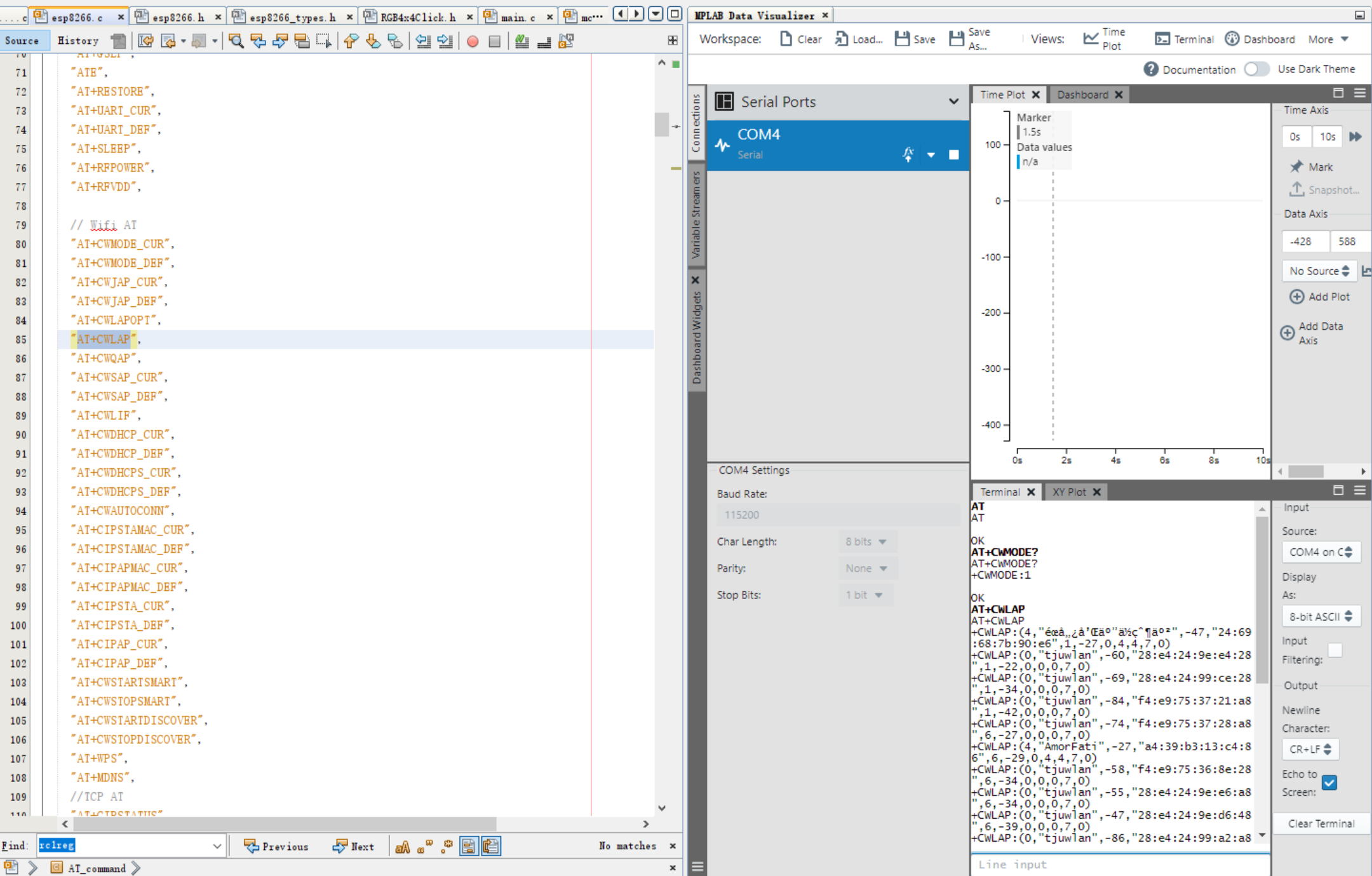The image size is (1372, 876).
Task: Click Load workspace button
Action: [858, 39]
